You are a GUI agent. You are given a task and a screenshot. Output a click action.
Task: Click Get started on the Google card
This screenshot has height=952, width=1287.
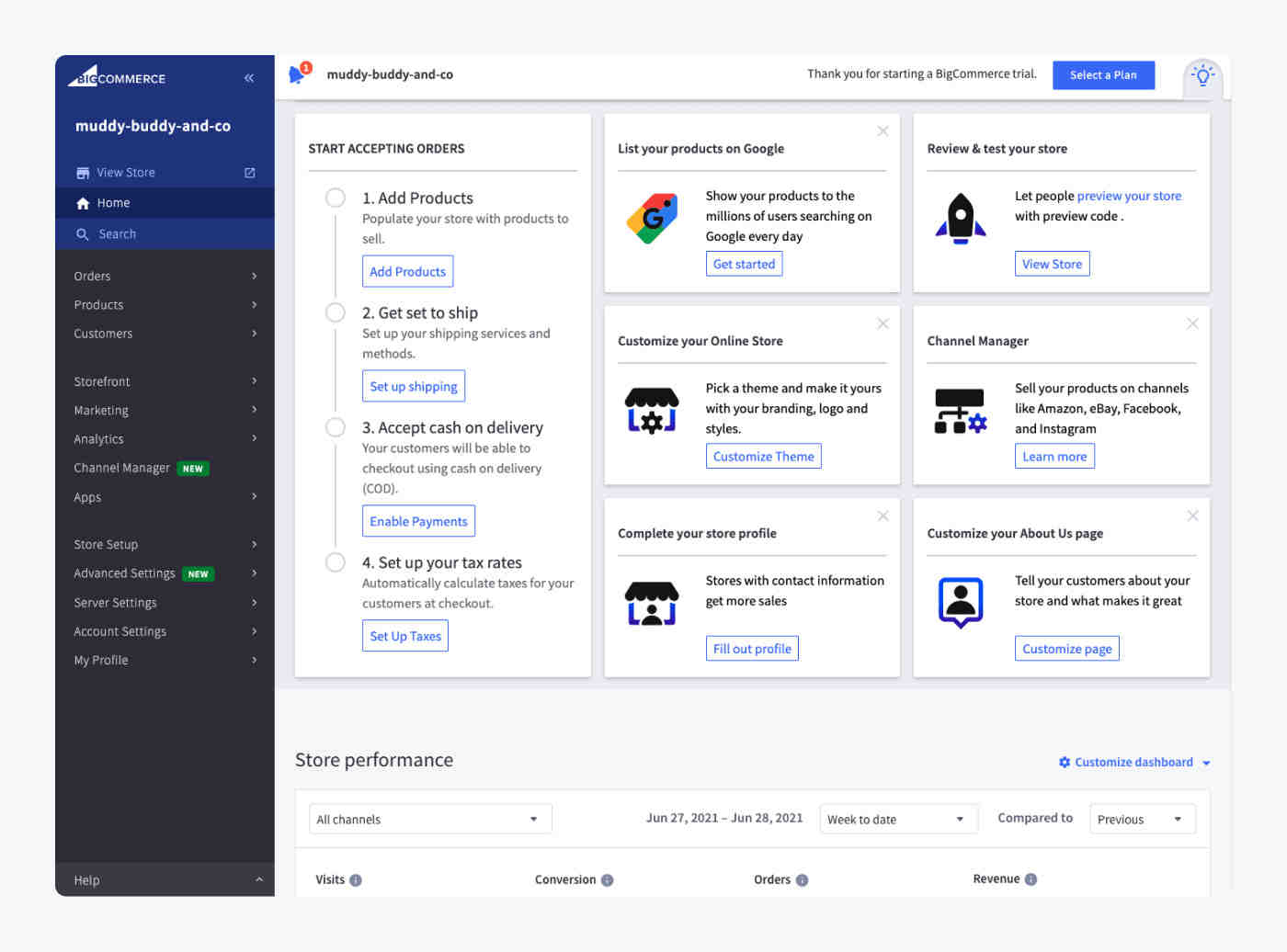[744, 264]
